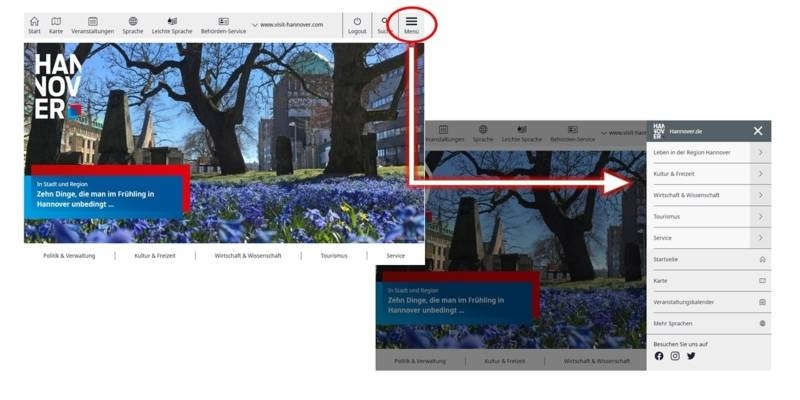Click the map icon next to Karte in side menu
This screenshot has width=800, height=400.
(762, 281)
